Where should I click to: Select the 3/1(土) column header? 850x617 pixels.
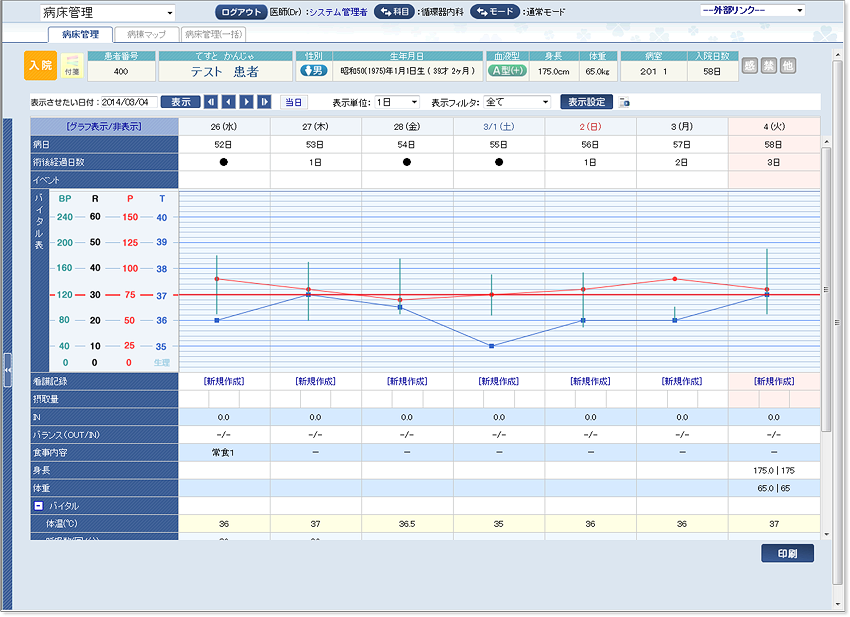[499, 126]
